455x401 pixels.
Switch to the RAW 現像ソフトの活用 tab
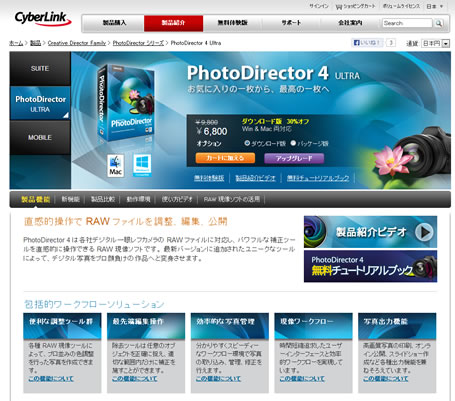pos(232,199)
